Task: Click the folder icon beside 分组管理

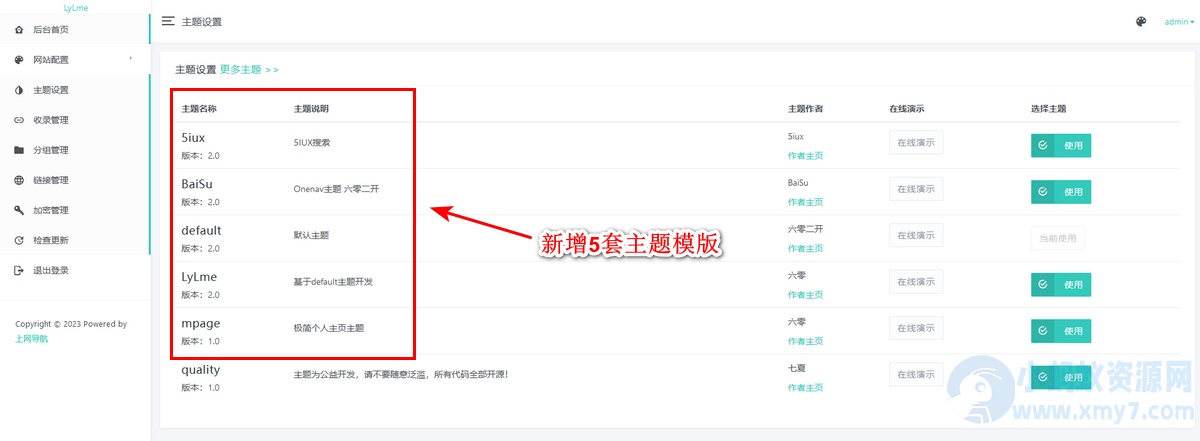Action: click(20, 150)
